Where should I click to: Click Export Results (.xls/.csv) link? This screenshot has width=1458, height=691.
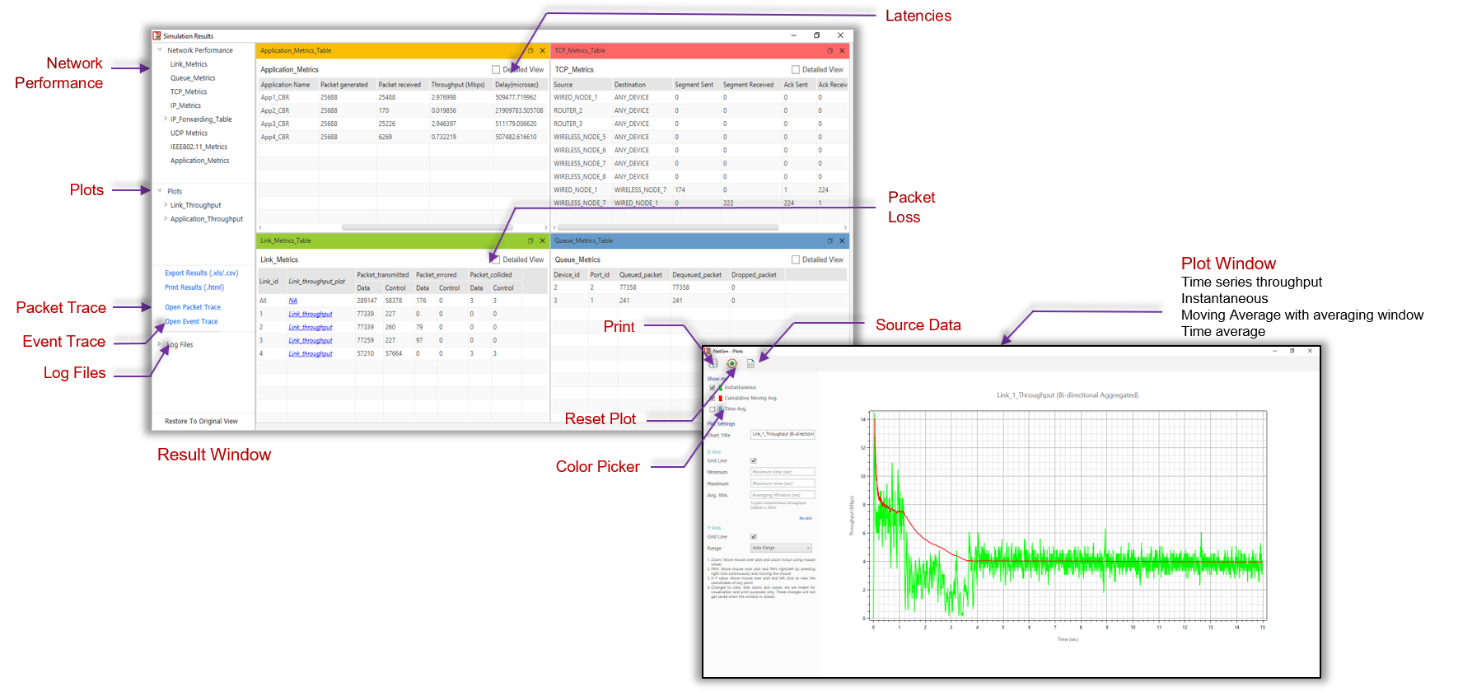201,273
